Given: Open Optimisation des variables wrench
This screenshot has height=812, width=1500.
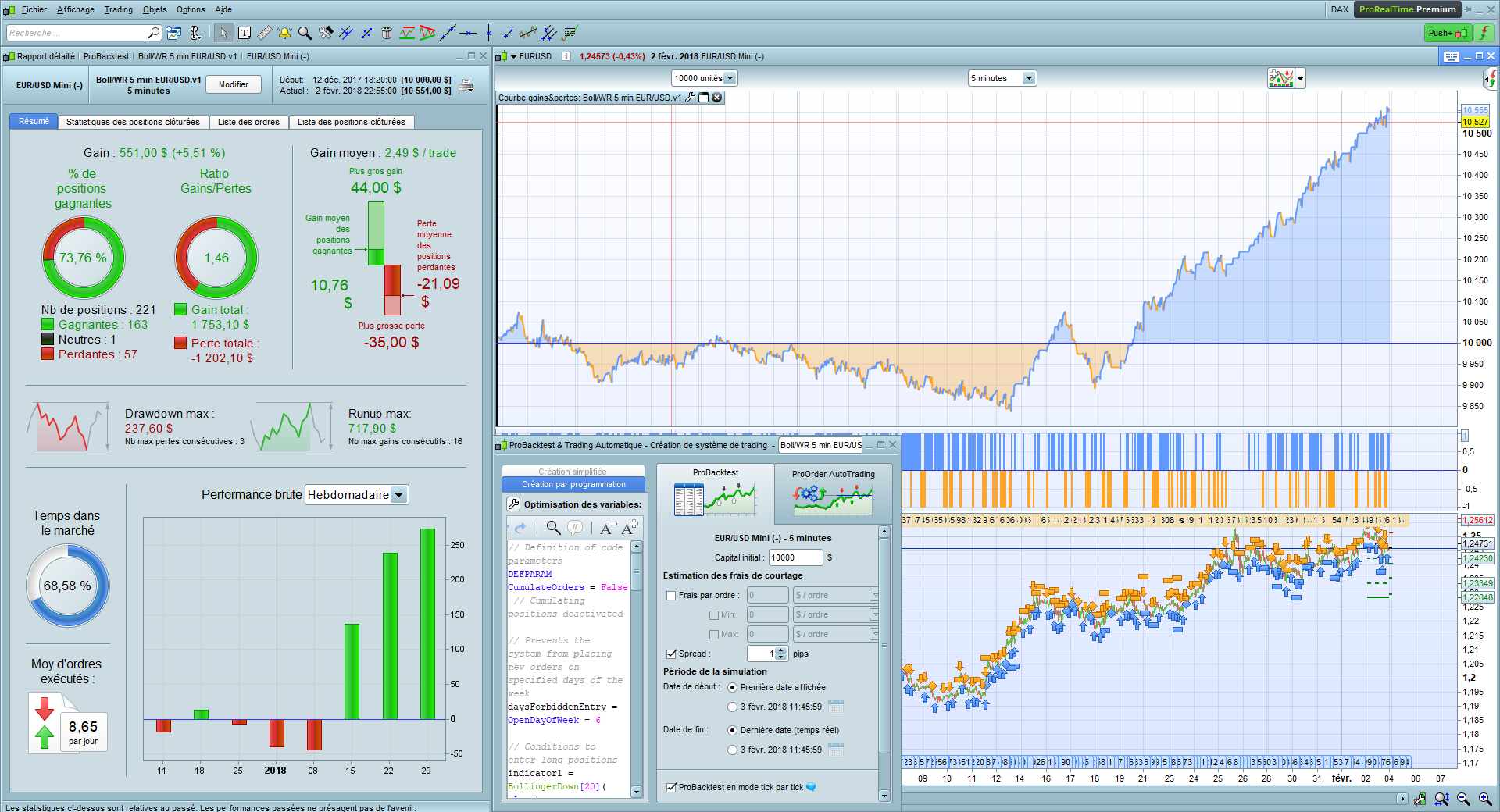Looking at the screenshot, I should (513, 504).
